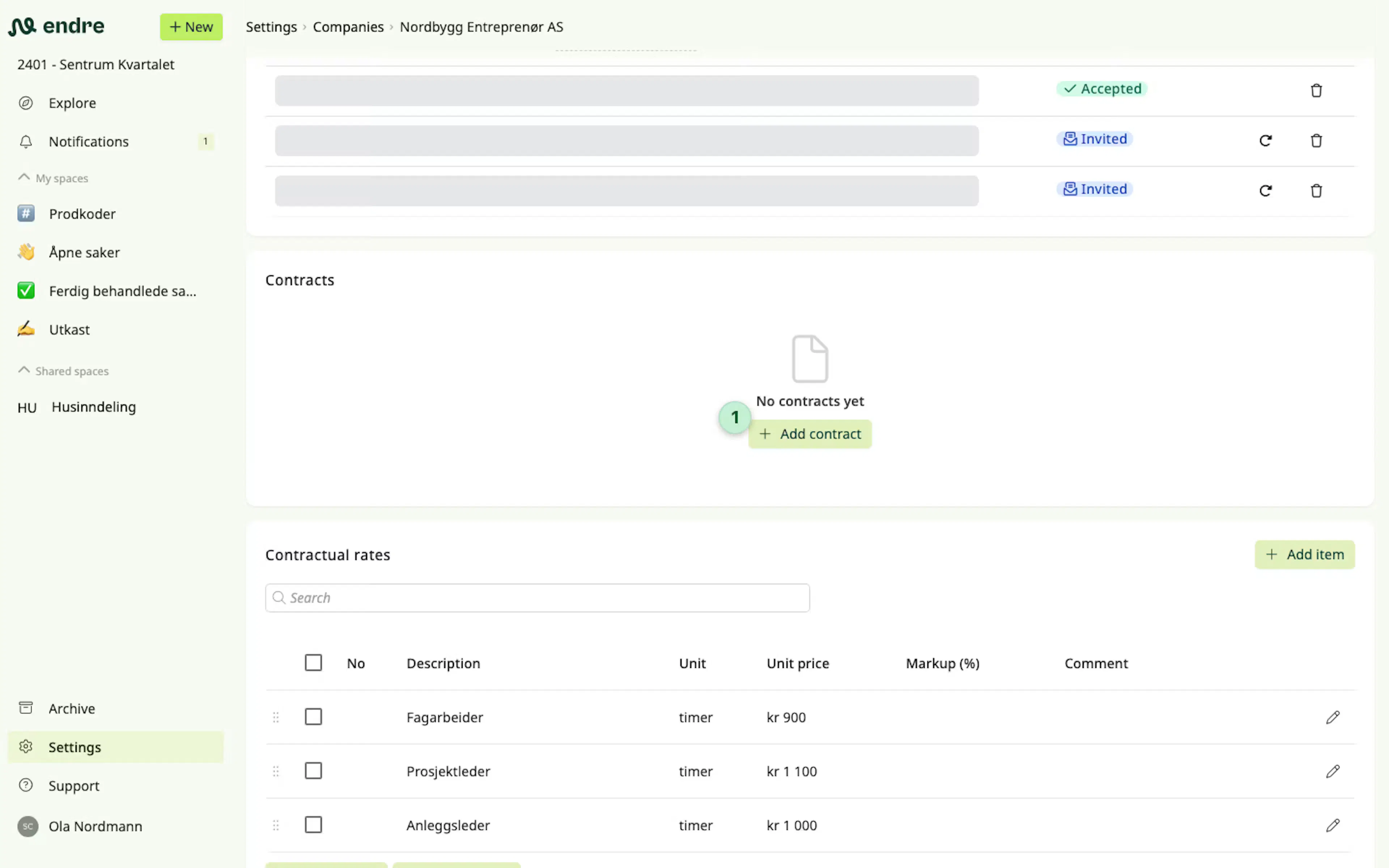Go to Settings breadcrumb link
The image size is (1389, 868).
(272, 27)
